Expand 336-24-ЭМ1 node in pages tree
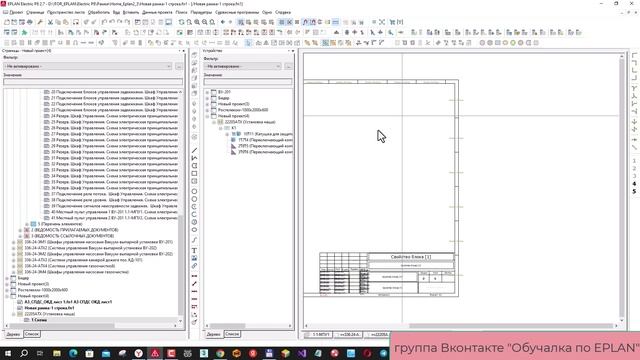 [x=13, y=242]
